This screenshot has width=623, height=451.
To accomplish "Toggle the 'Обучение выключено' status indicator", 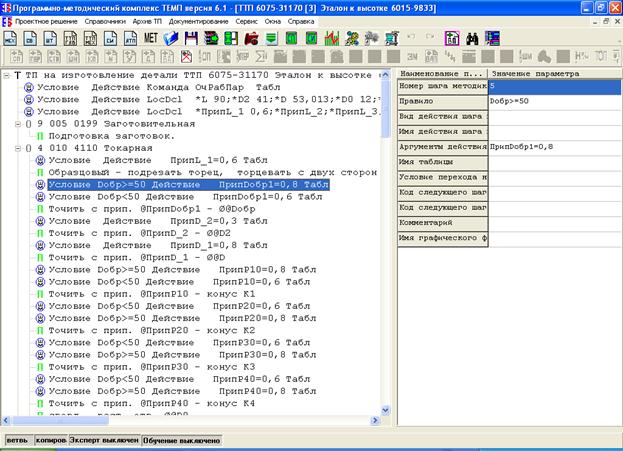I will tap(180, 440).
